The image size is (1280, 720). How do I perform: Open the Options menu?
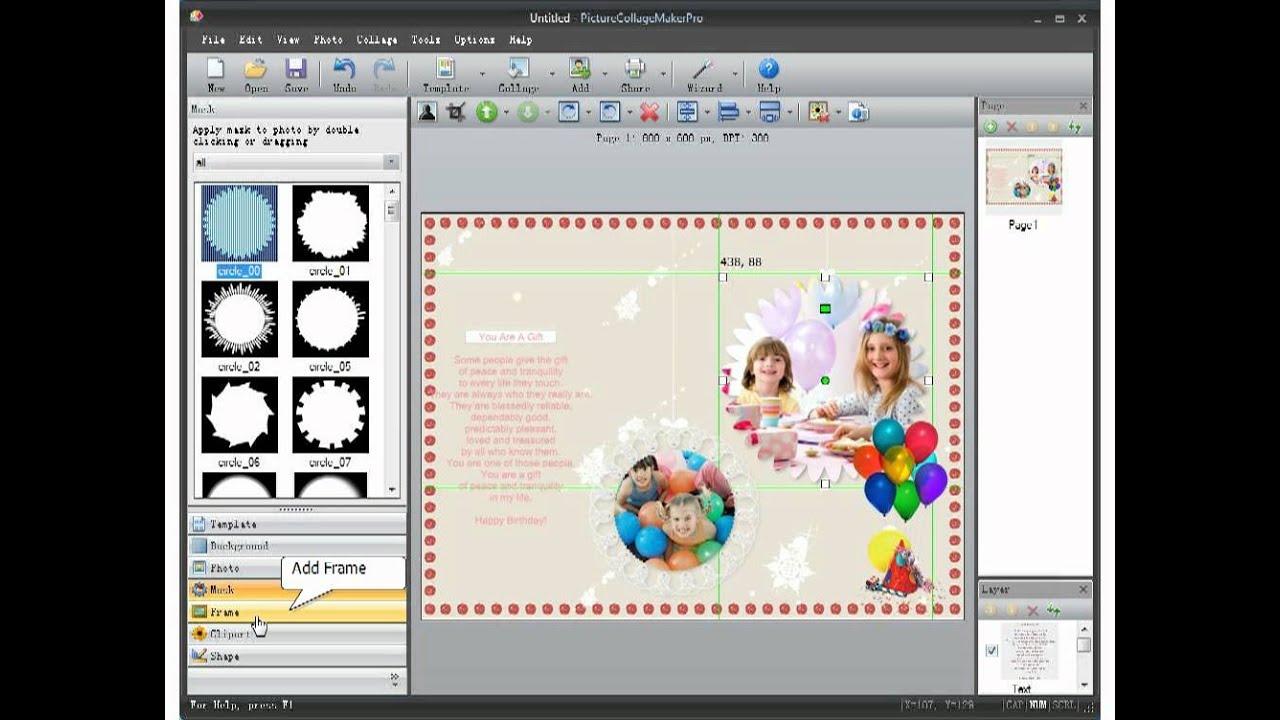click(475, 40)
